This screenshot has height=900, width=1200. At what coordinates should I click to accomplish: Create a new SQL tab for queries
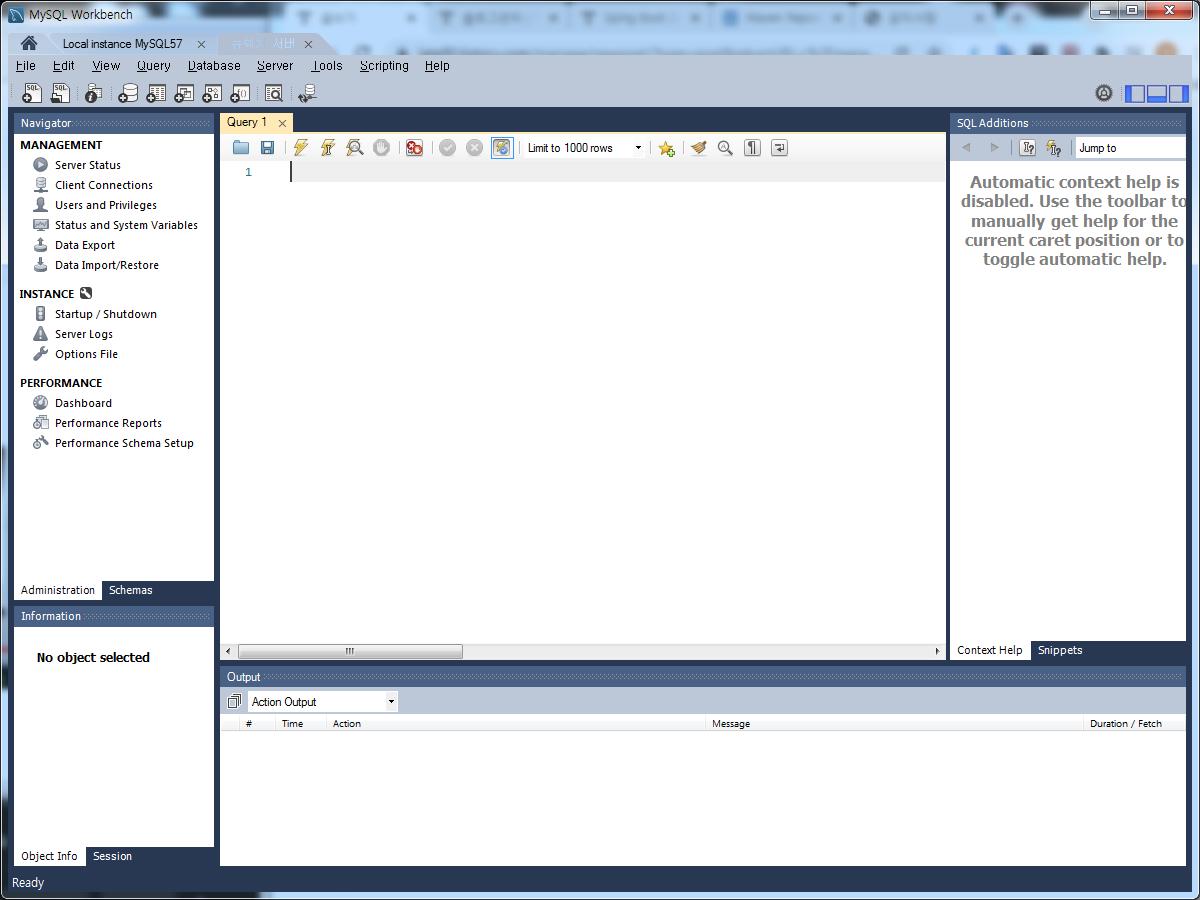tap(32, 93)
